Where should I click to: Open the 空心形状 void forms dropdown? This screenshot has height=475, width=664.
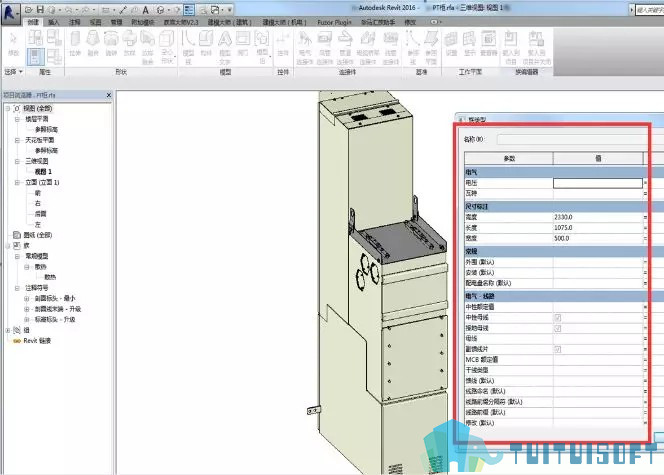[x=167, y=47]
